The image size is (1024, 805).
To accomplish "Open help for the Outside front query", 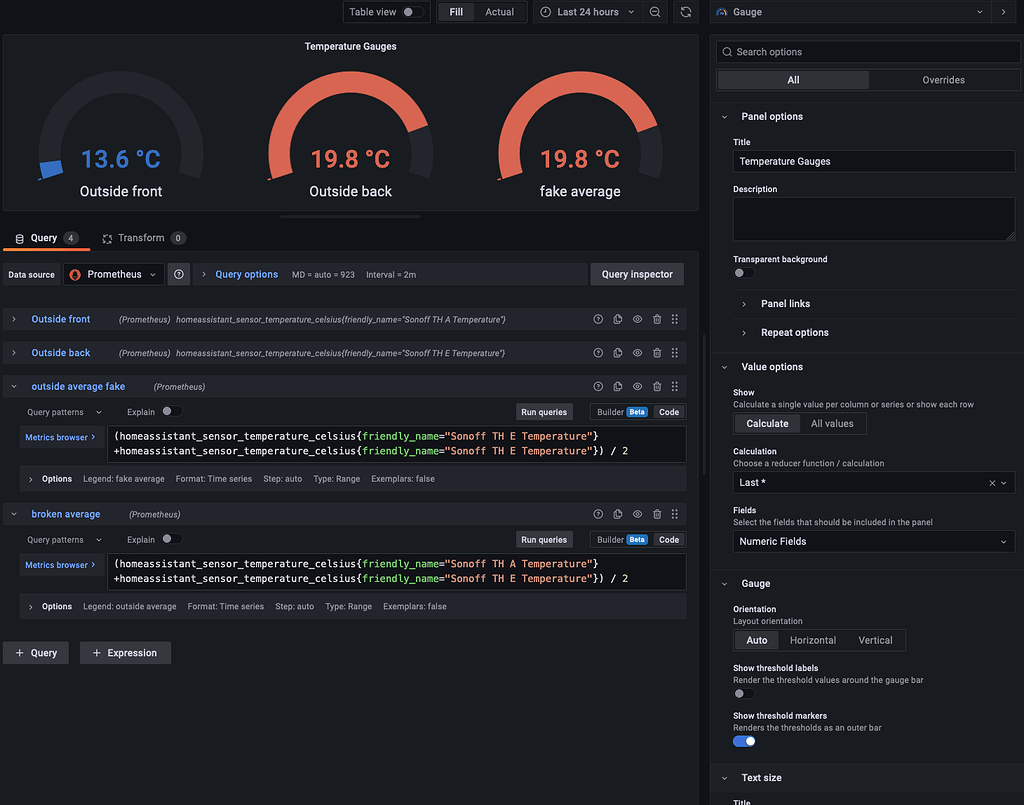I will (598, 318).
